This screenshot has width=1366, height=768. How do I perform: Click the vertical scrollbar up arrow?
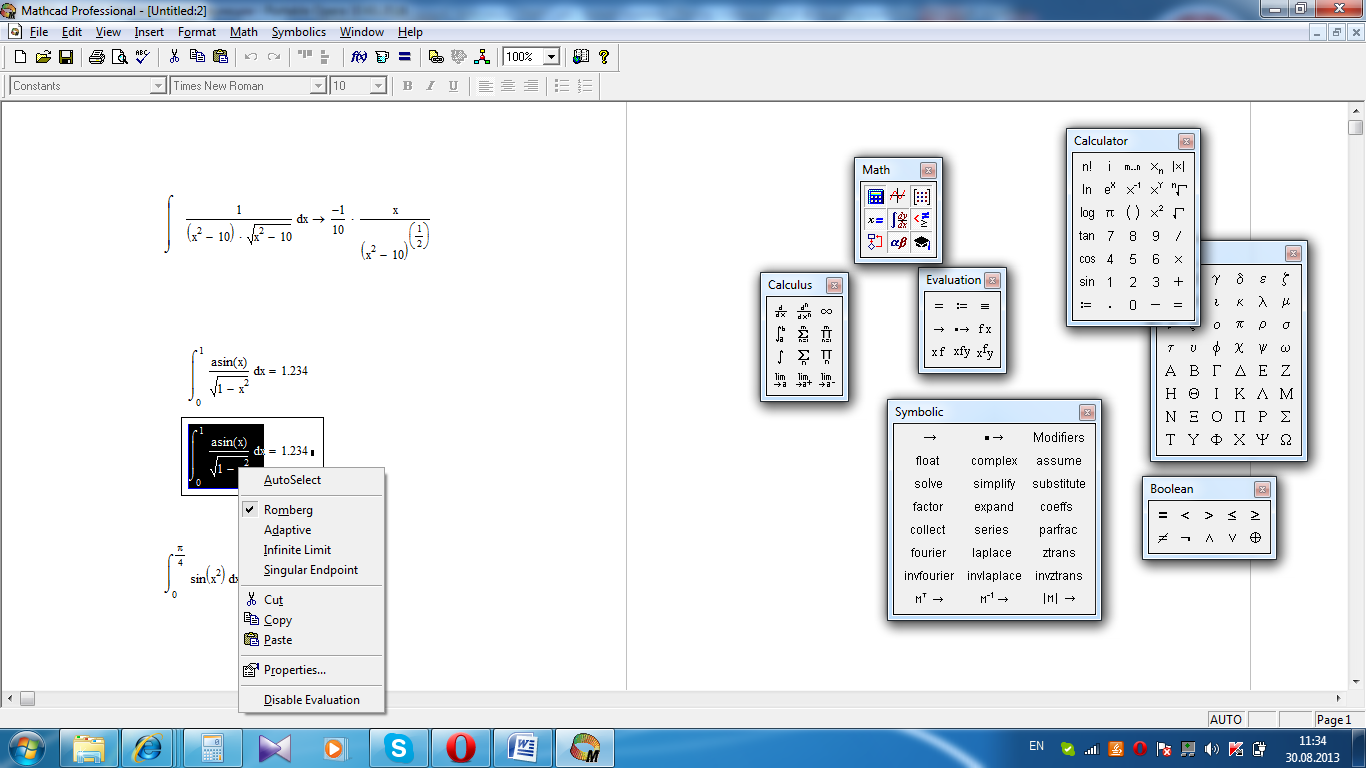click(x=1356, y=111)
